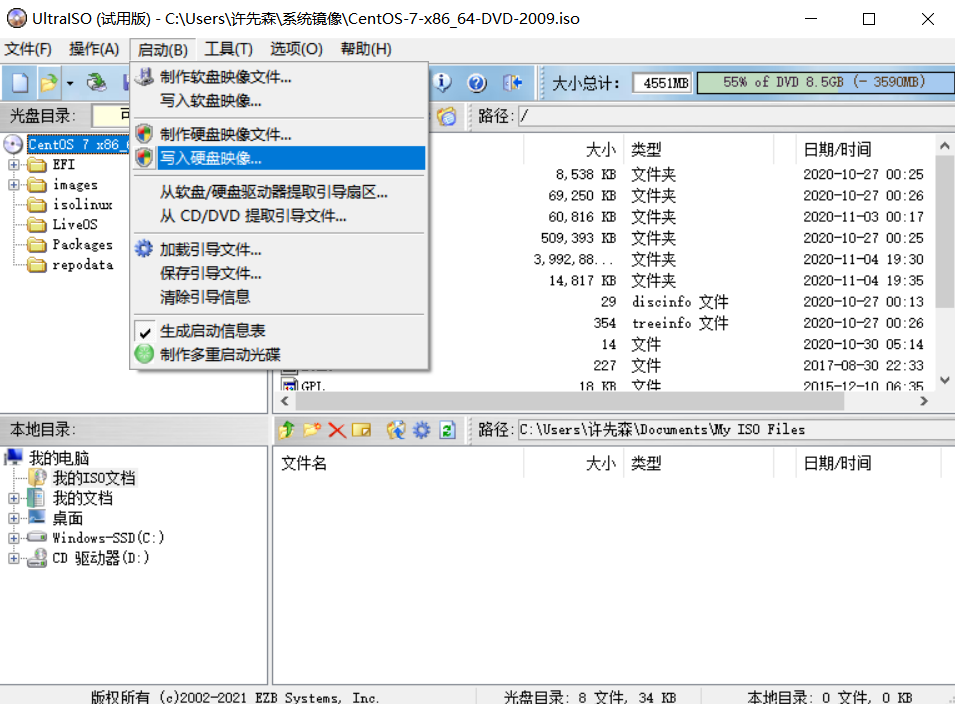
Task: Open help using the question mark toolbar icon
Action: 477,83
